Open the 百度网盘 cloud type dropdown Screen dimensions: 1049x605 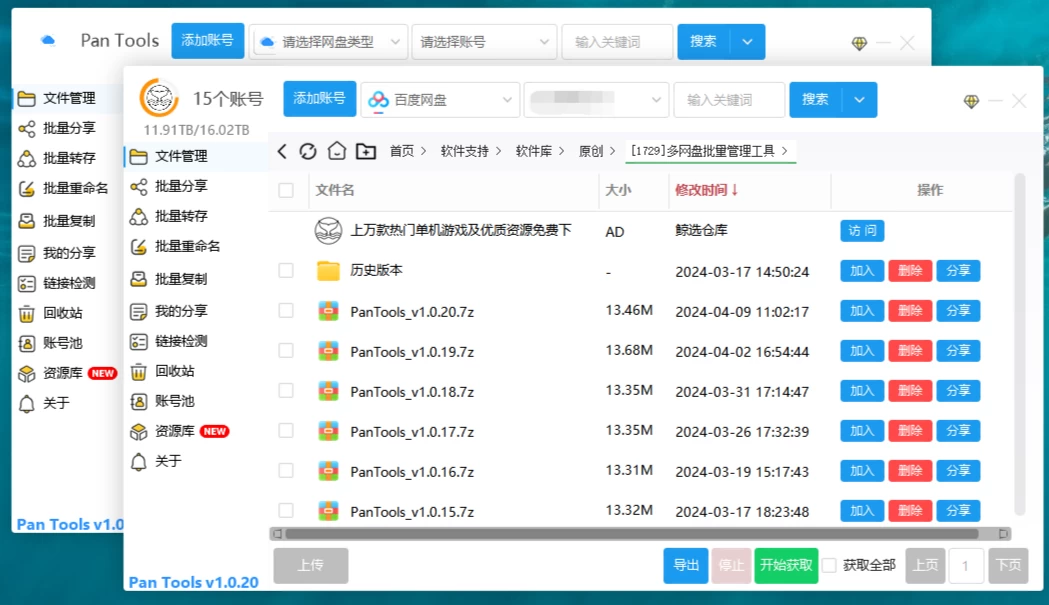(x=440, y=100)
